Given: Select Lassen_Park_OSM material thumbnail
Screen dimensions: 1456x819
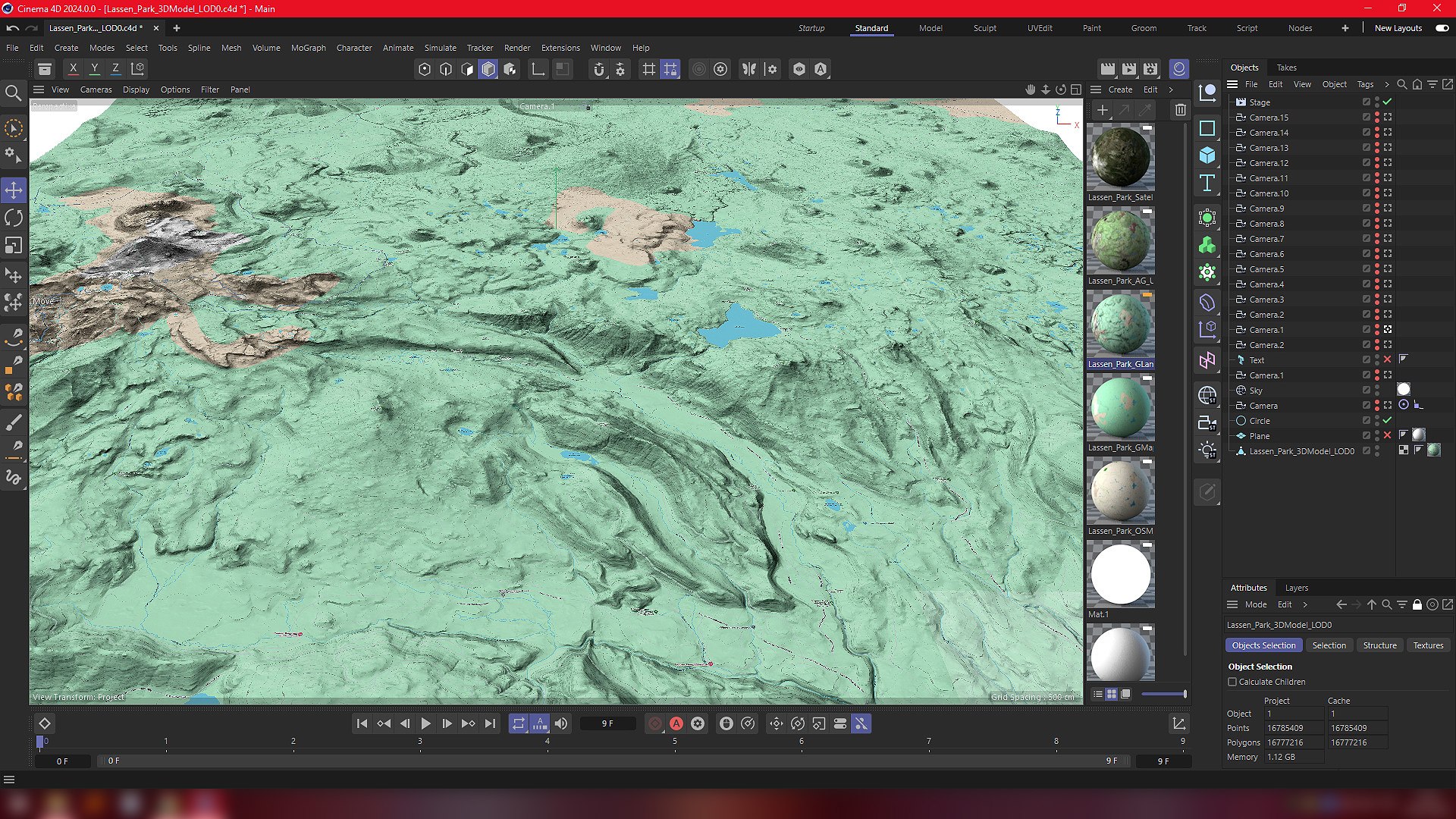Looking at the screenshot, I should click(x=1120, y=491).
